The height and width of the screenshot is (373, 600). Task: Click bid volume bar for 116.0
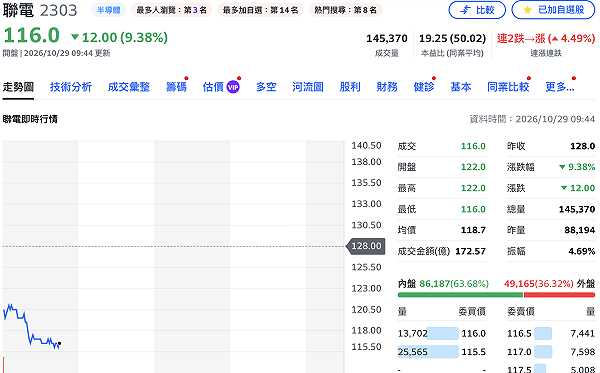pyautogui.click(x=443, y=334)
